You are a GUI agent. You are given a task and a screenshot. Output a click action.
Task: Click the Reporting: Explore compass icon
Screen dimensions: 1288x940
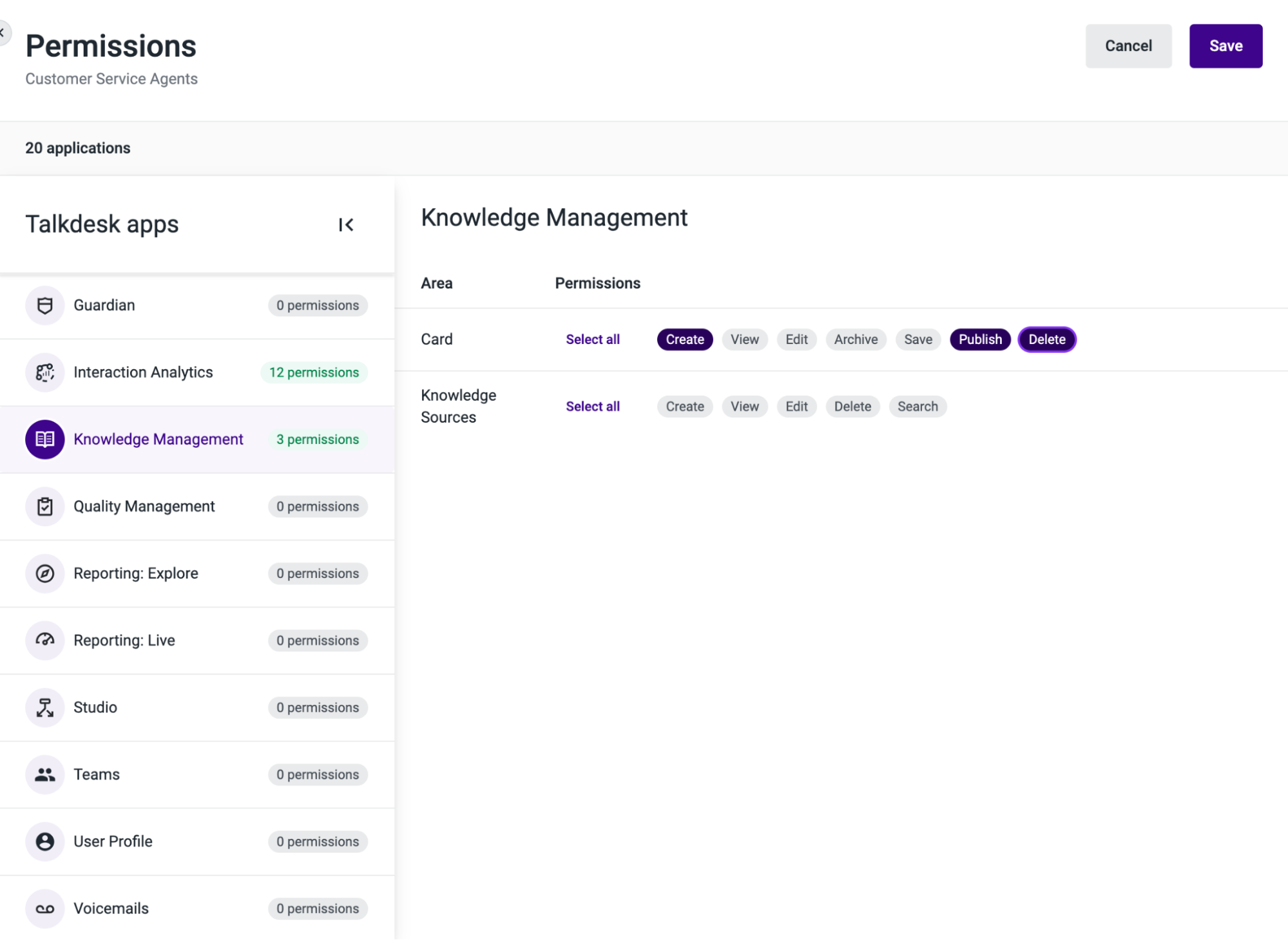point(44,573)
